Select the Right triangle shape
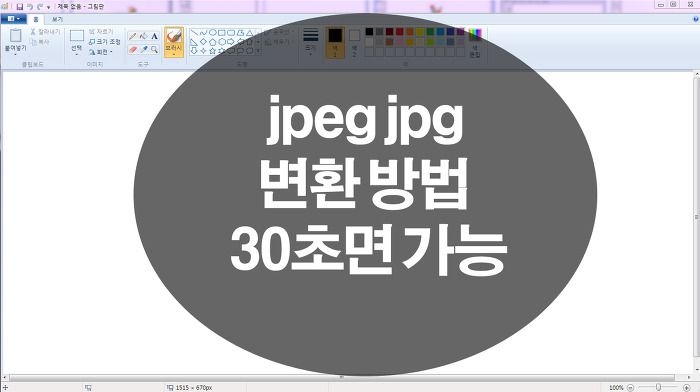The image size is (700, 392). click(194, 42)
